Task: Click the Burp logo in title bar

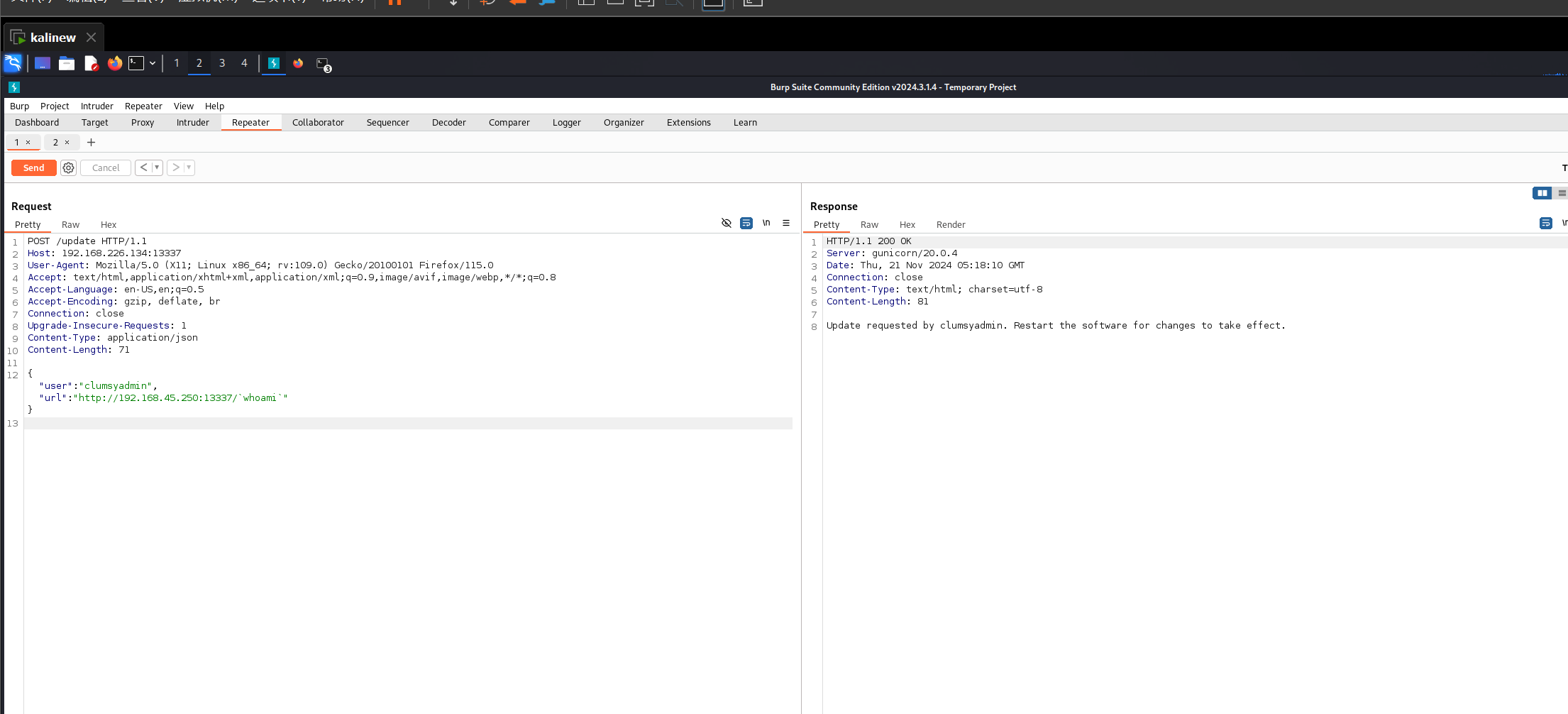Action: pos(14,87)
